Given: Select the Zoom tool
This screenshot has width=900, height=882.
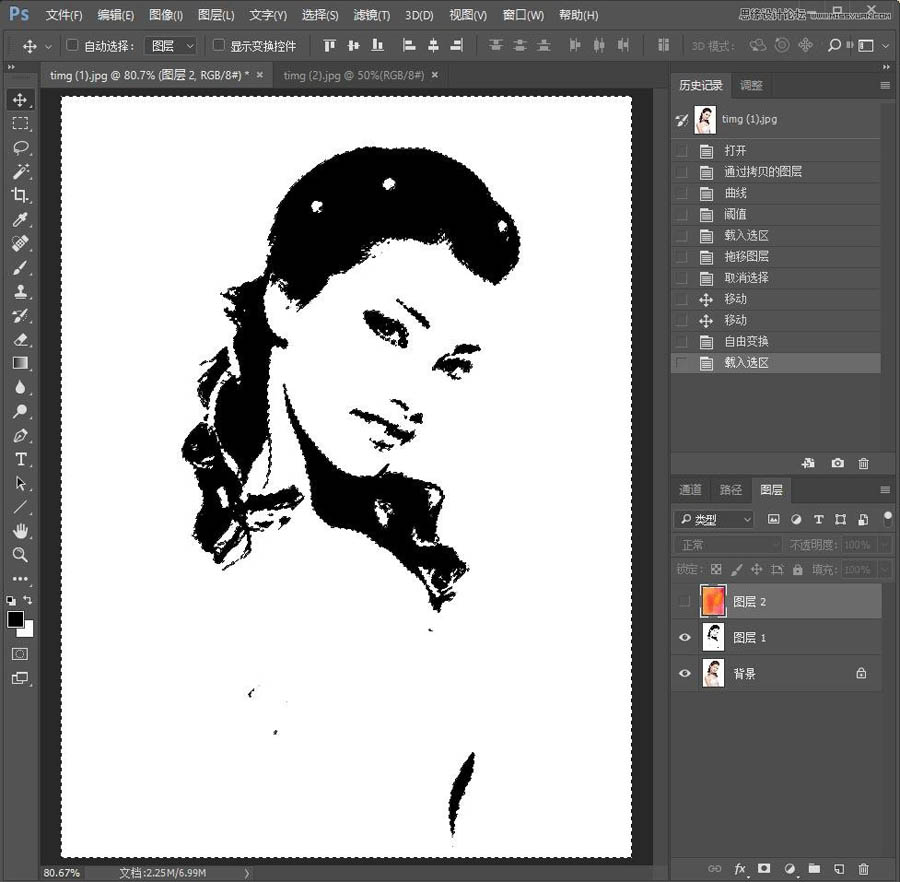Looking at the screenshot, I should (x=20, y=554).
